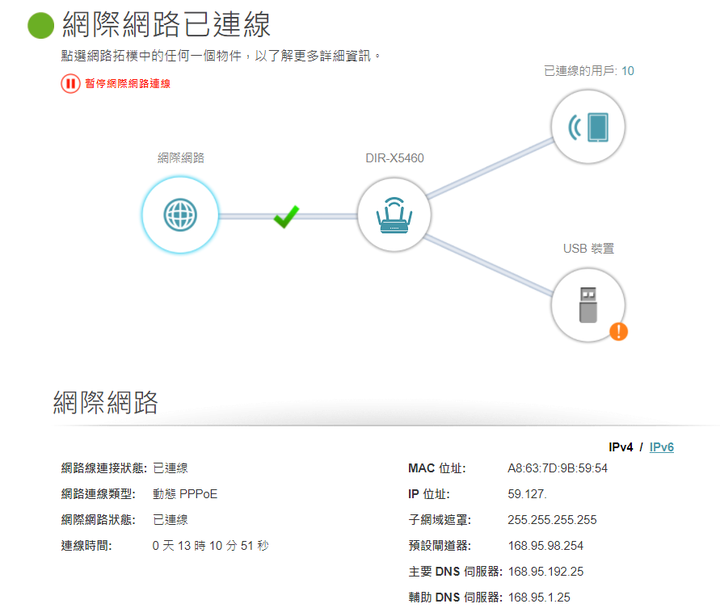Screen dimensions: 720x608
Task: Click the DIR-X5460 label
Action: click(394, 158)
